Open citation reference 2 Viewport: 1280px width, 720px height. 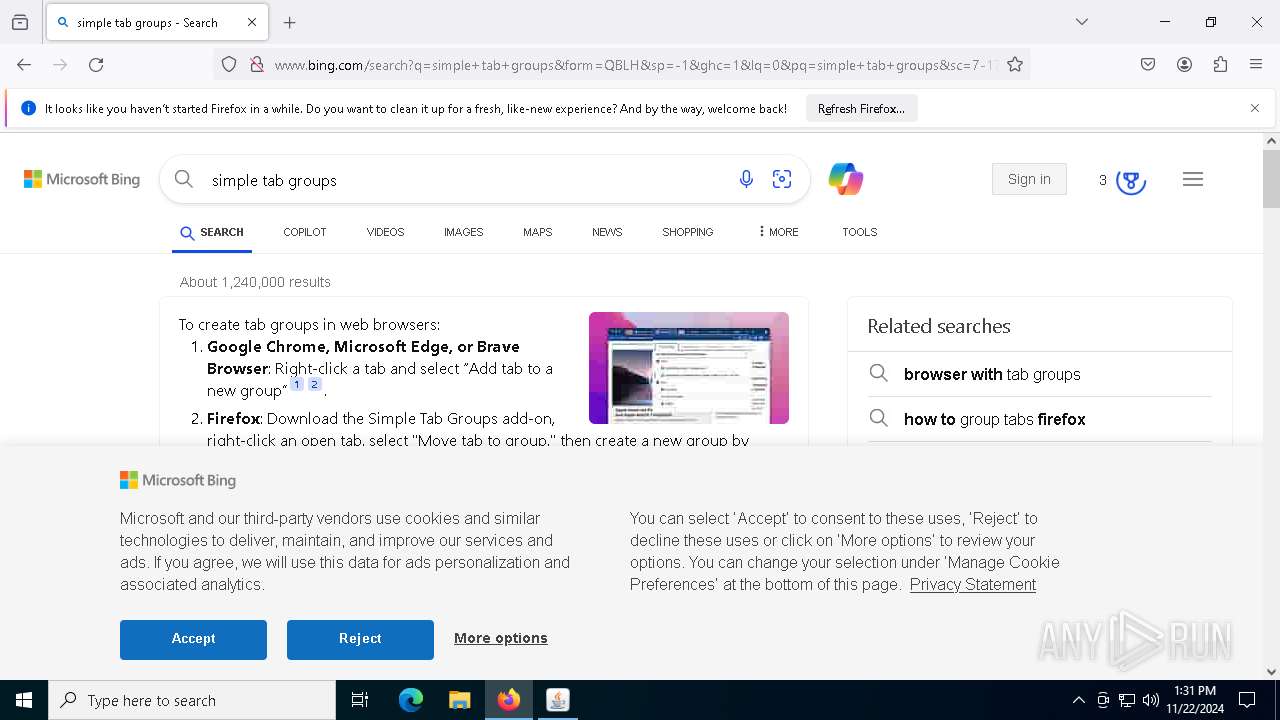pos(314,384)
